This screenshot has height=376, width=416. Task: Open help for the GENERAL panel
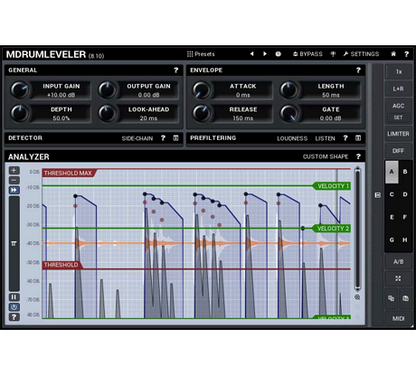point(176,70)
